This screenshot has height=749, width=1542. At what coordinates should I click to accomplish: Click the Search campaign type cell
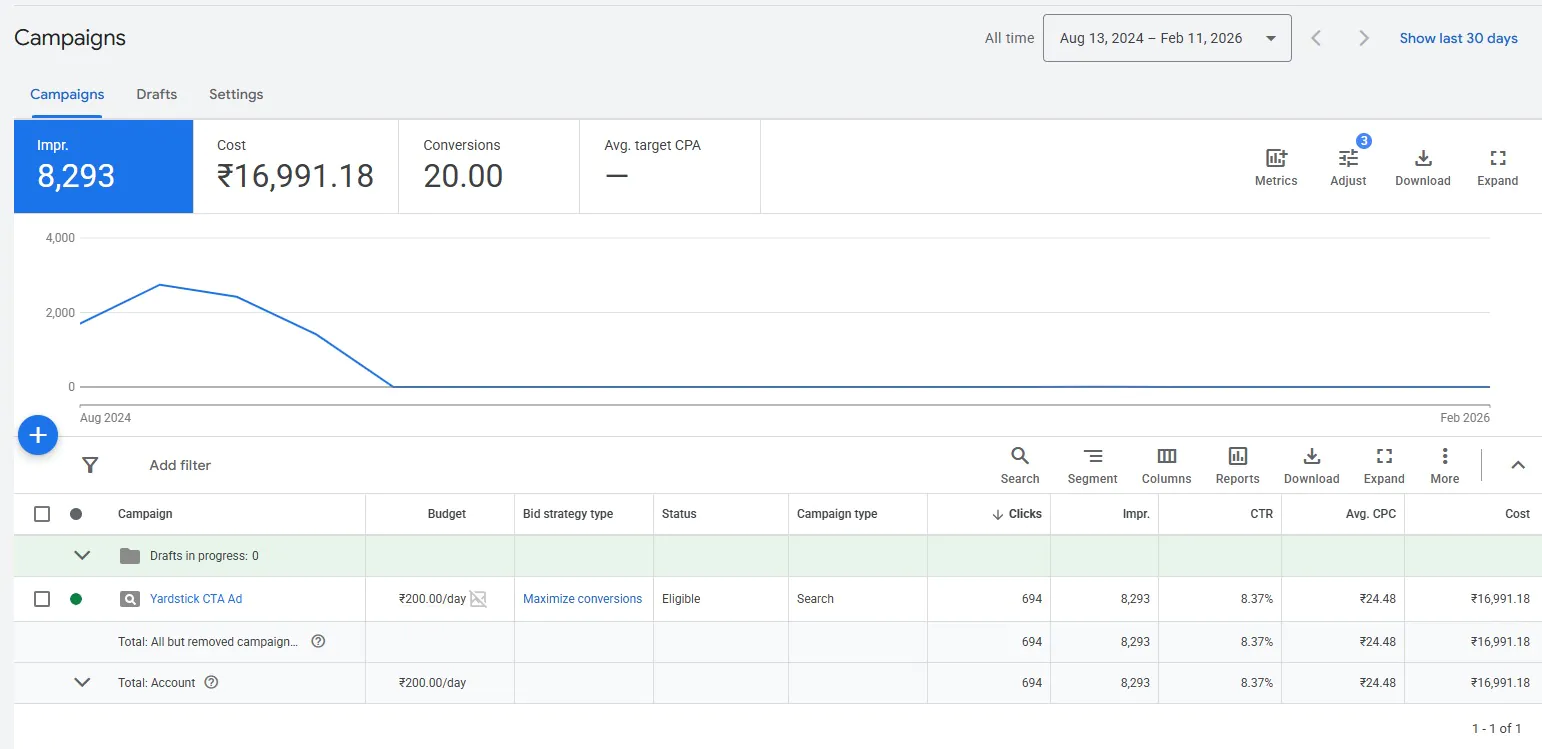tap(815, 599)
